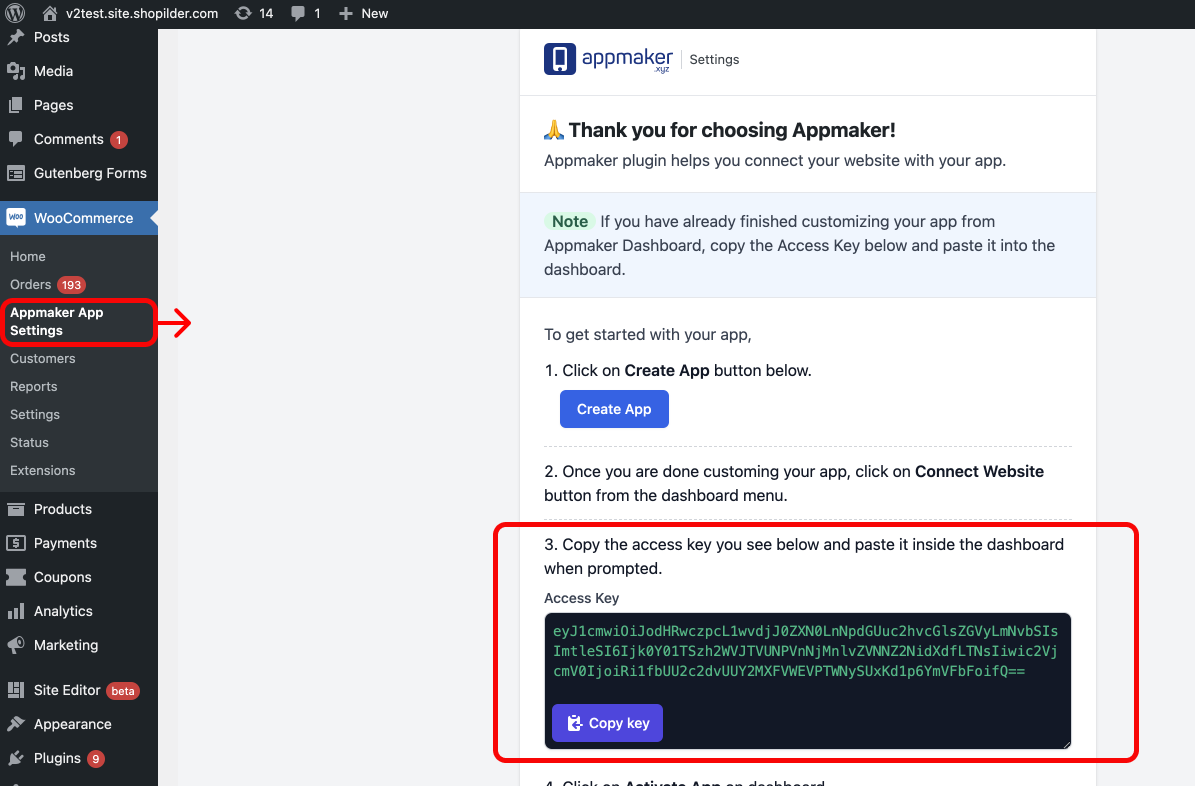Click the Analytics bar chart icon
The width and height of the screenshot is (1195, 786).
point(16,611)
